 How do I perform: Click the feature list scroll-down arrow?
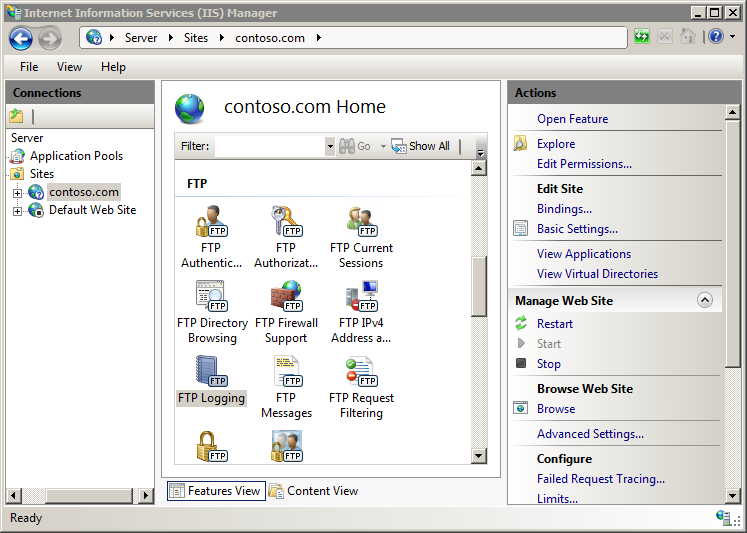479,456
